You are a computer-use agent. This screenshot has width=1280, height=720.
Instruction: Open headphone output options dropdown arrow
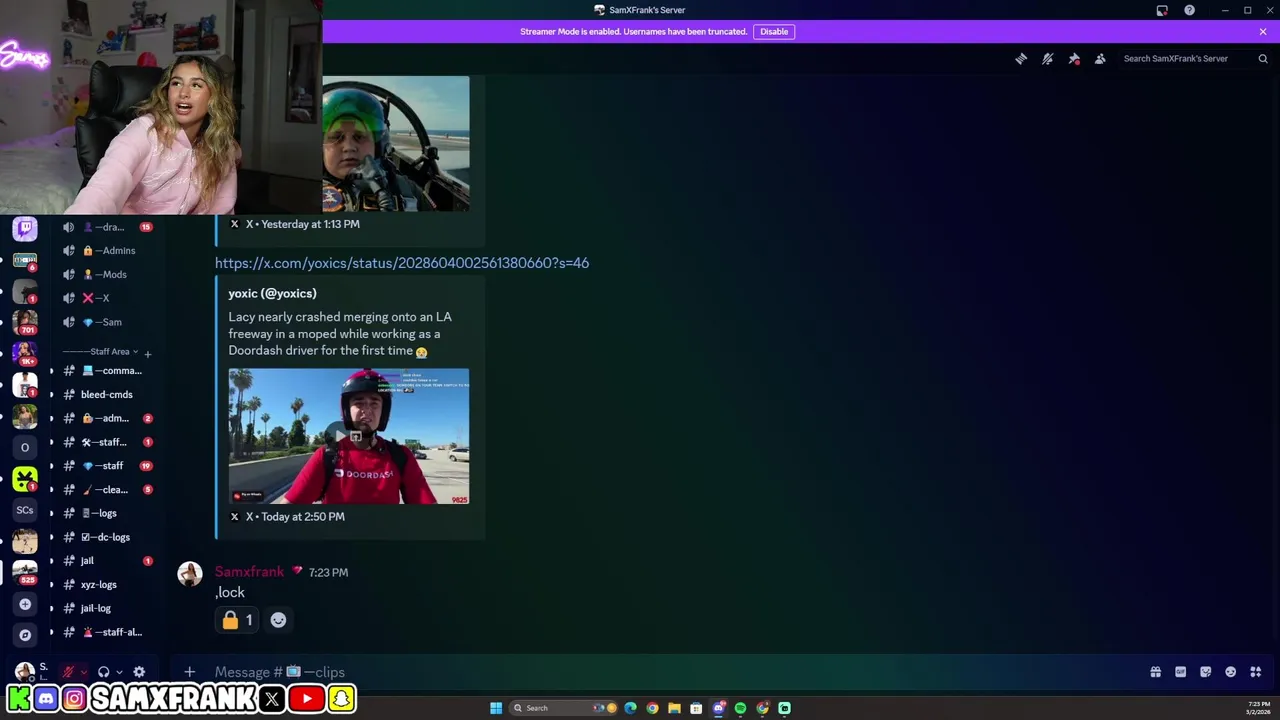coord(119,672)
